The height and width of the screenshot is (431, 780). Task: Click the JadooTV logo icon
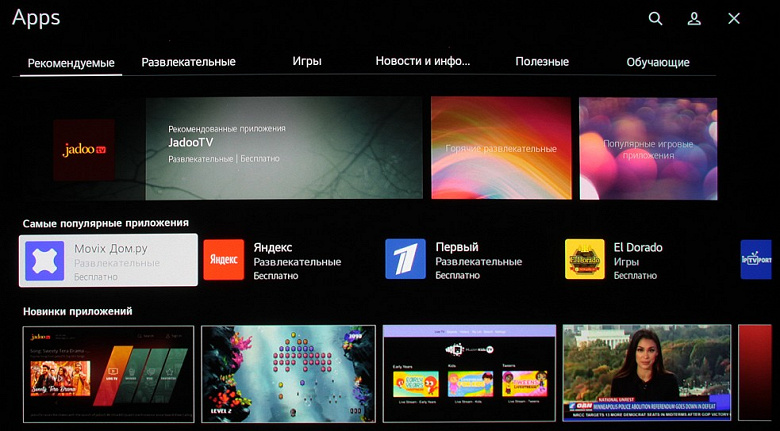click(x=84, y=149)
